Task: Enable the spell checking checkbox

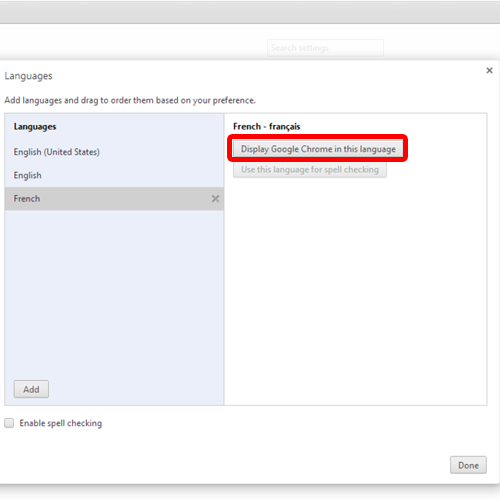Action: [x=9, y=423]
